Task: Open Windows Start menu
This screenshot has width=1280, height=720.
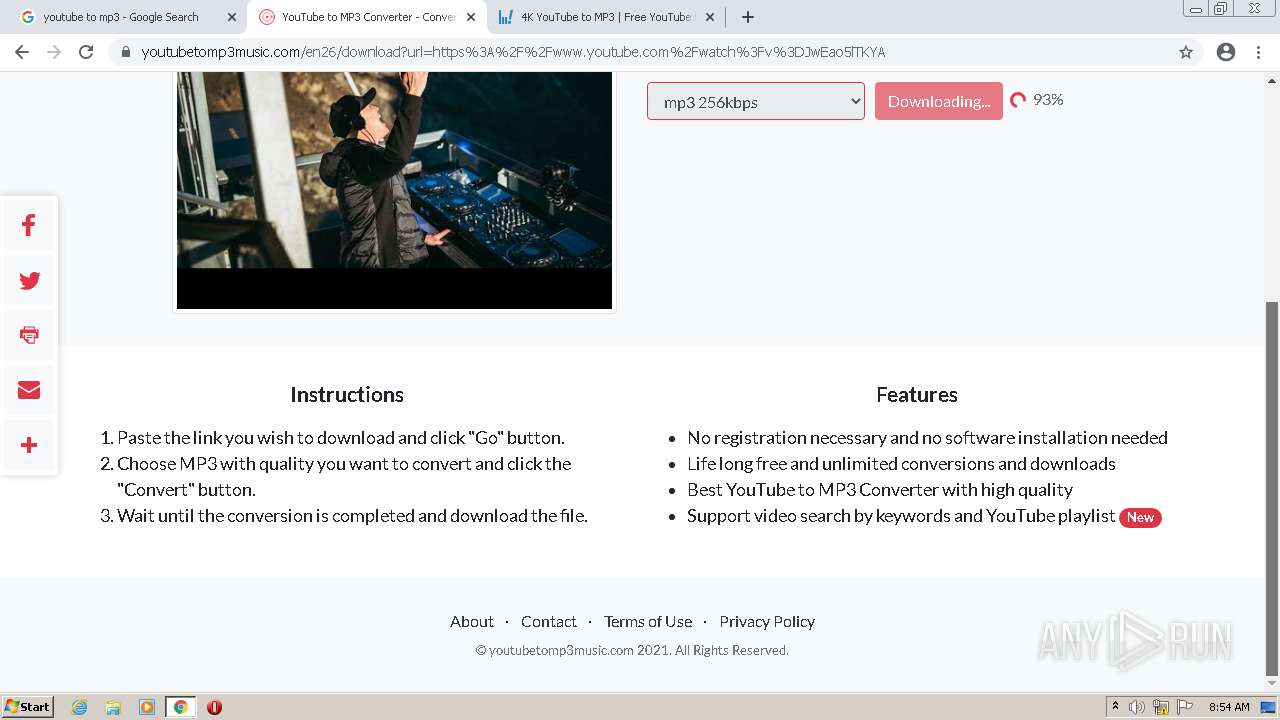Action: coord(28,707)
